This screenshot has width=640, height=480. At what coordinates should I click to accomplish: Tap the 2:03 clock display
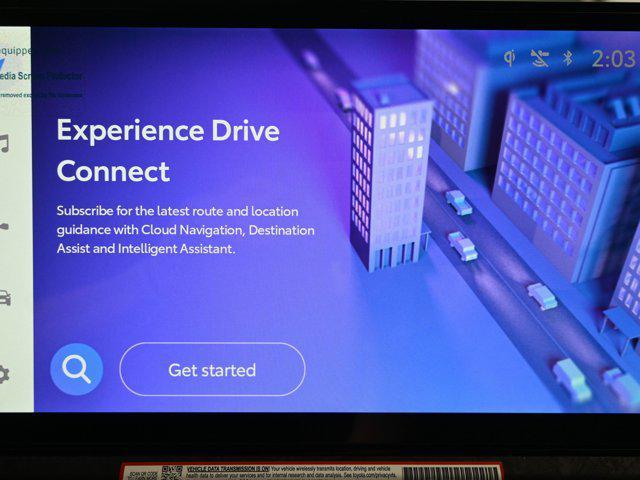point(612,59)
